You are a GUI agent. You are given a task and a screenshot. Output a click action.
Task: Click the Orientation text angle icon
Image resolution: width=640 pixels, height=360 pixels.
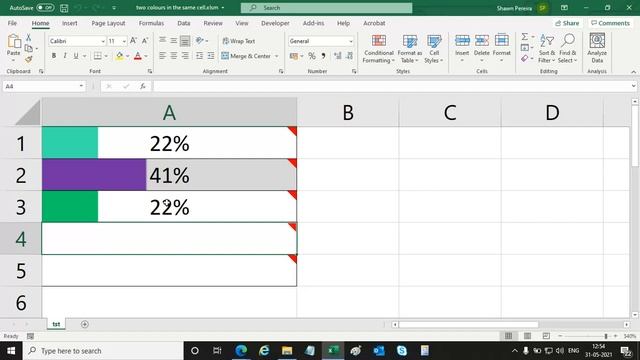(x=200, y=40)
